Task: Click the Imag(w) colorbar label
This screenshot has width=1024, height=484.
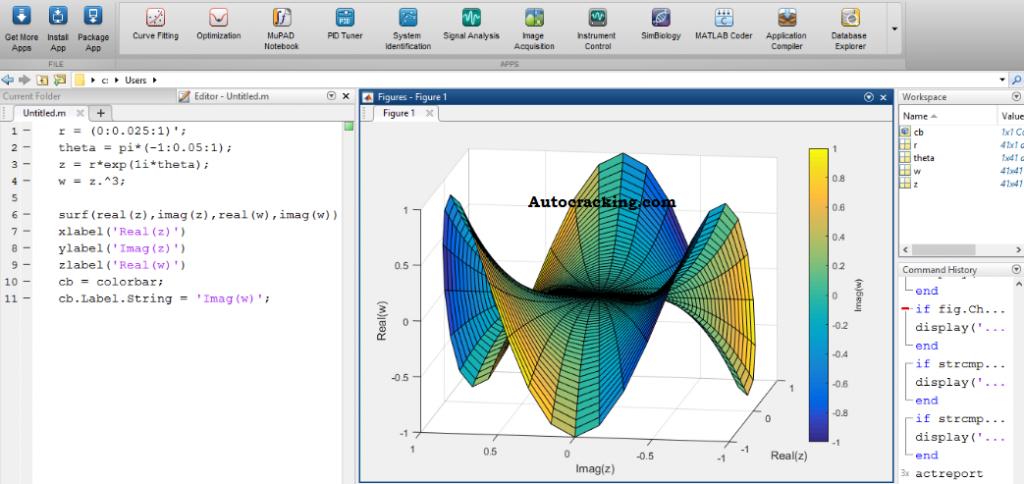Action: (x=857, y=295)
